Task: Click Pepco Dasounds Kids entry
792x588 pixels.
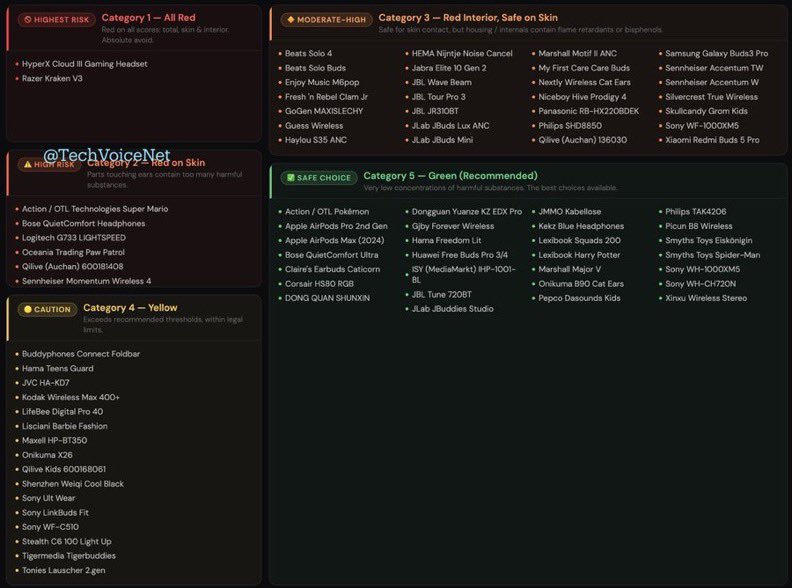Action: (x=579, y=298)
